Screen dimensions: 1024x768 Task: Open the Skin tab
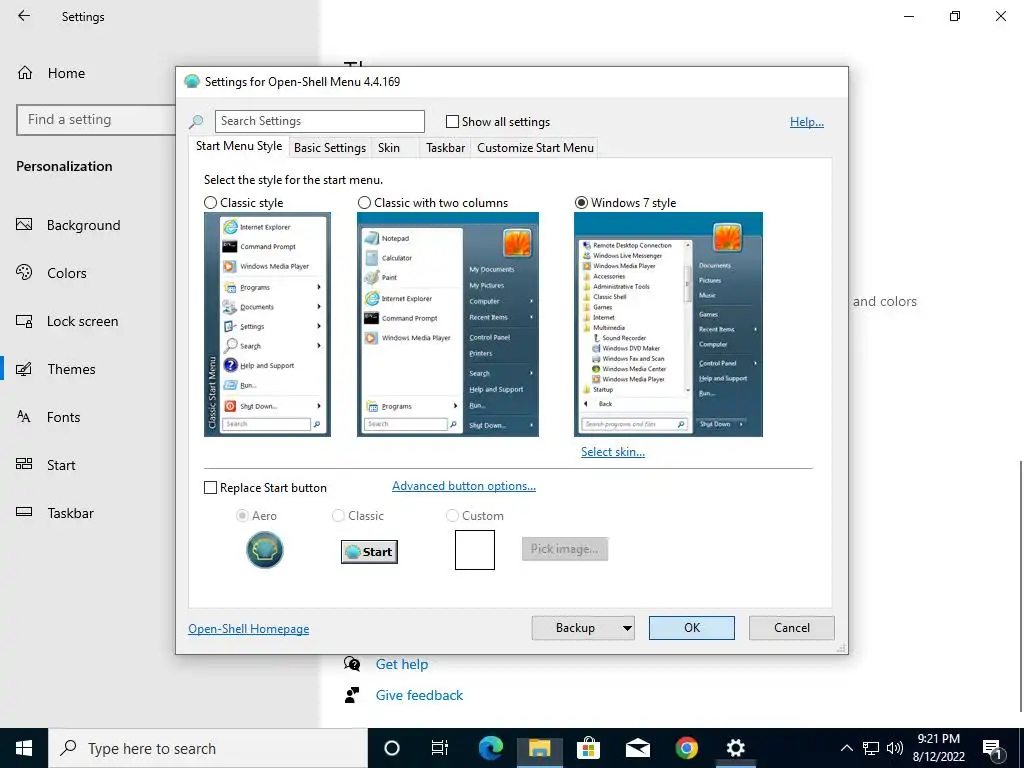point(389,148)
